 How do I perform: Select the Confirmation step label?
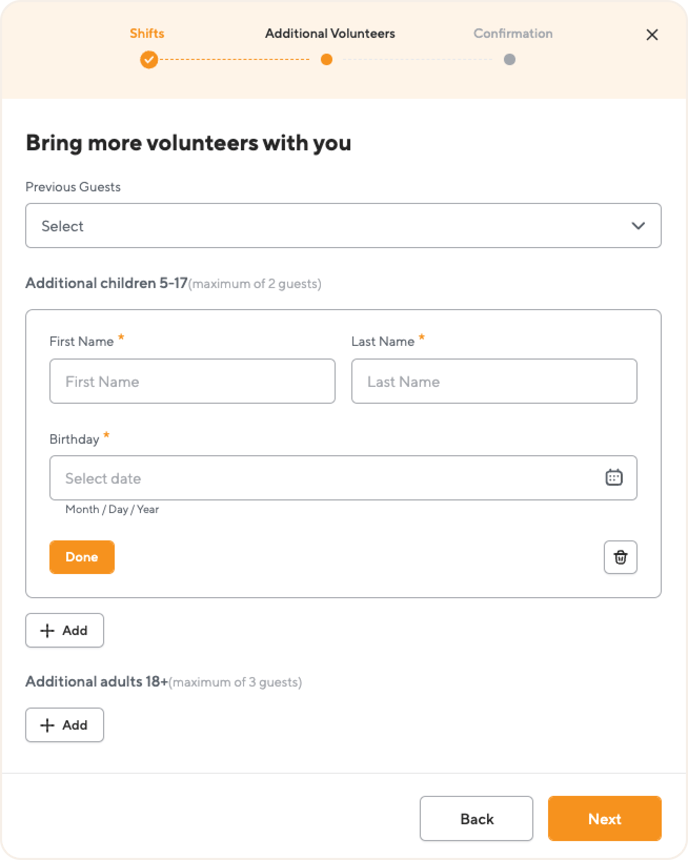point(513,33)
